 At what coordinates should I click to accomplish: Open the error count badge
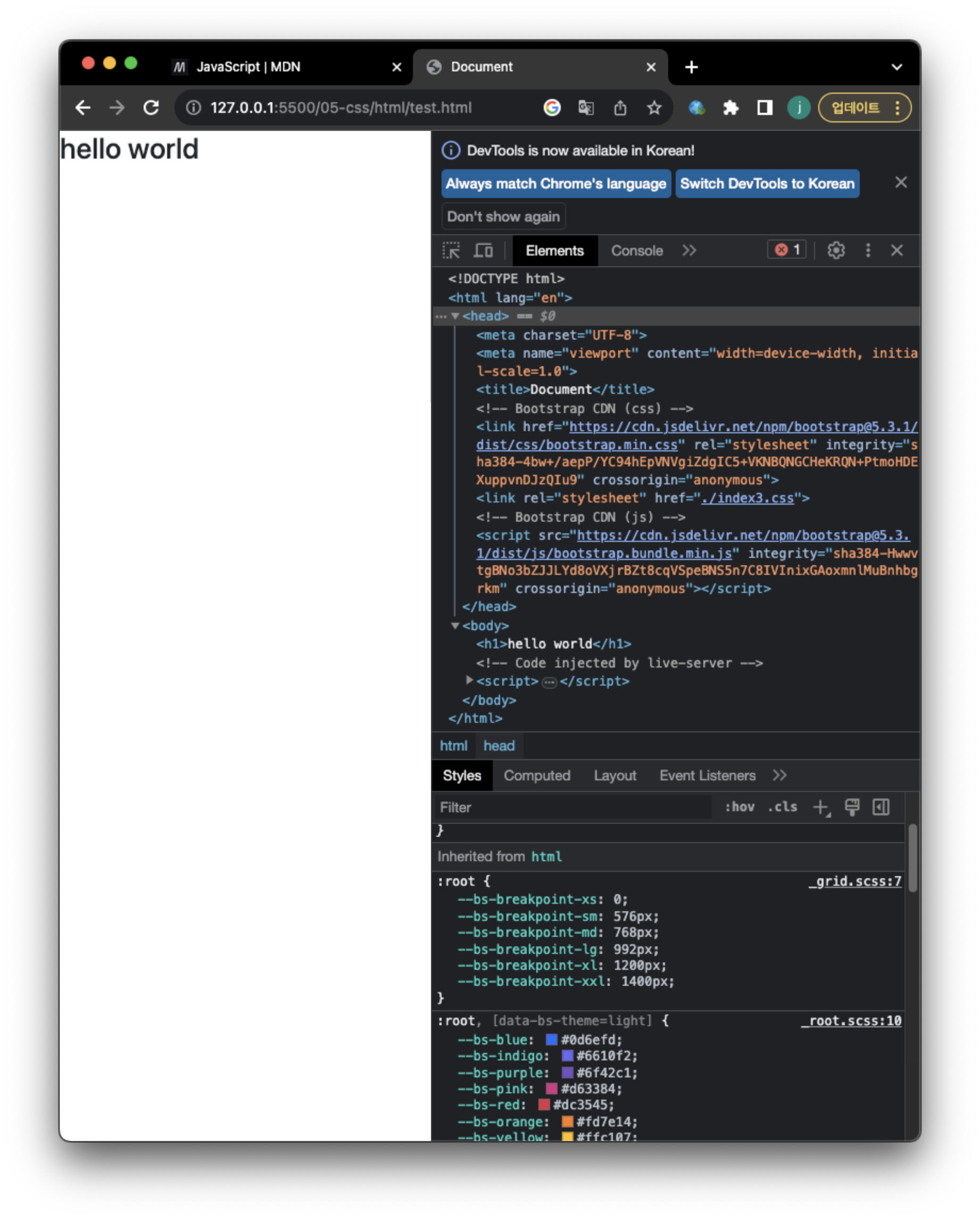[x=786, y=250]
